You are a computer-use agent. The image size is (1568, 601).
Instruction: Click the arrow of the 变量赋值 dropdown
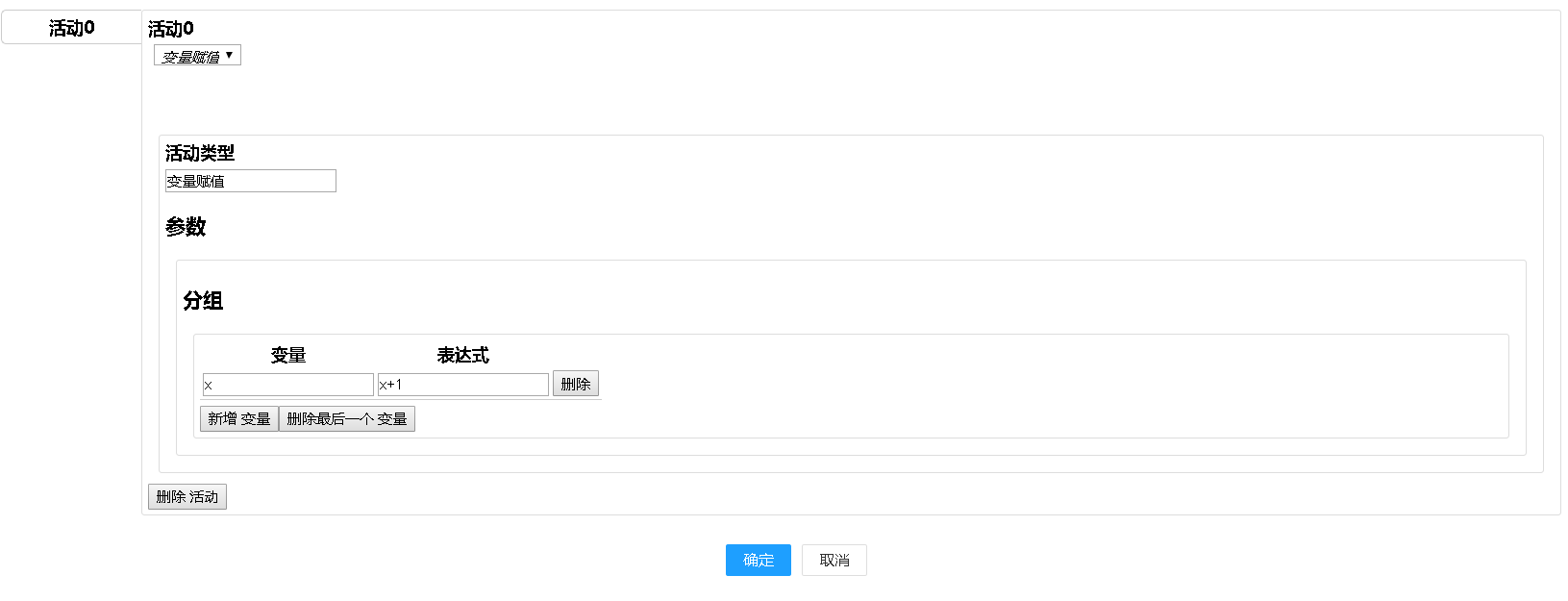click(x=229, y=55)
